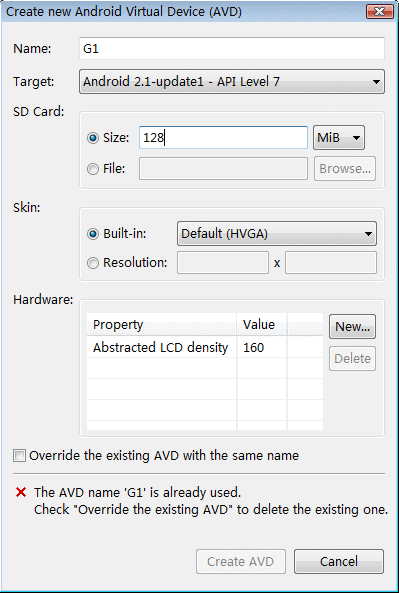The width and height of the screenshot is (399, 593).
Task: Click the Property column header
Action: pyautogui.click(x=161, y=324)
